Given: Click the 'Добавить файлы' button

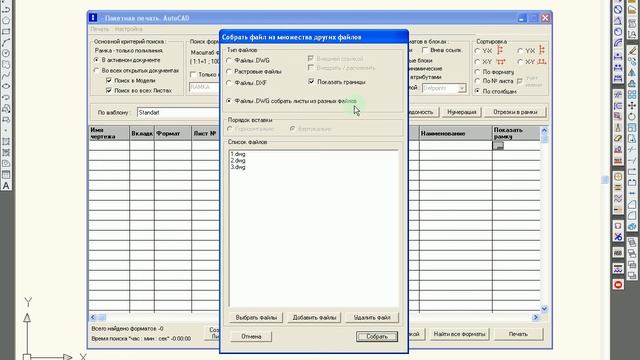Looking at the screenshot, I should (314, 317).
